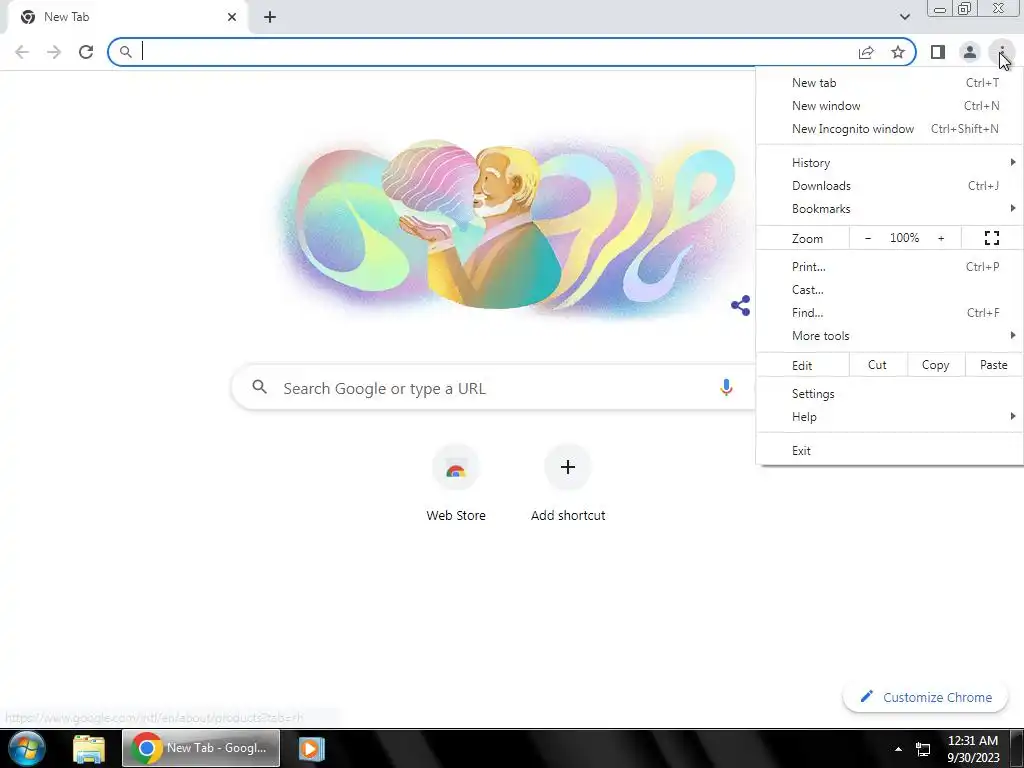Open a new tab with the plus button
Viewport: 1024px width, 768px height.
[270, 17]
